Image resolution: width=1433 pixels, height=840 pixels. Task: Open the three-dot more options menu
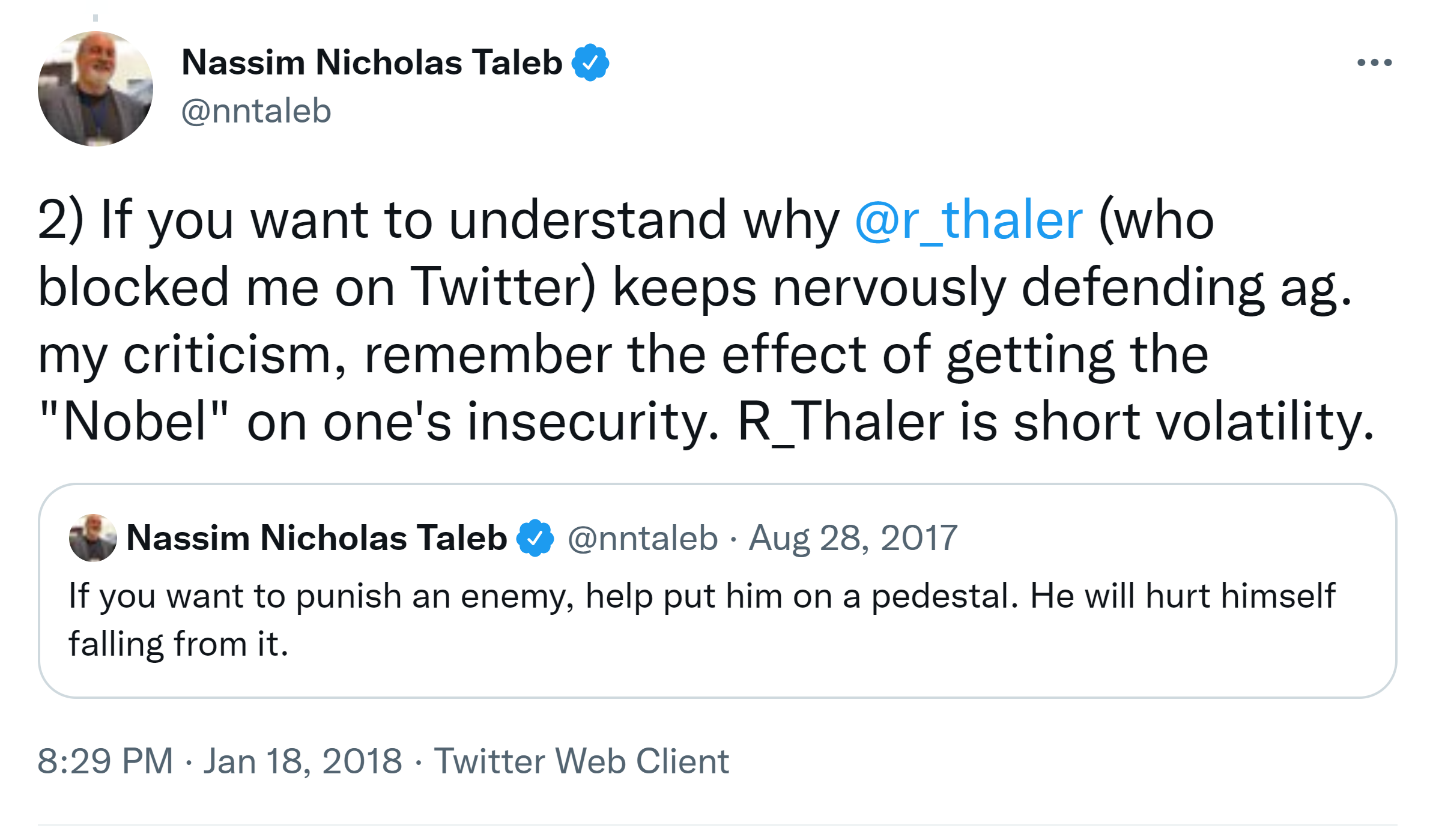pos(1374,62)
